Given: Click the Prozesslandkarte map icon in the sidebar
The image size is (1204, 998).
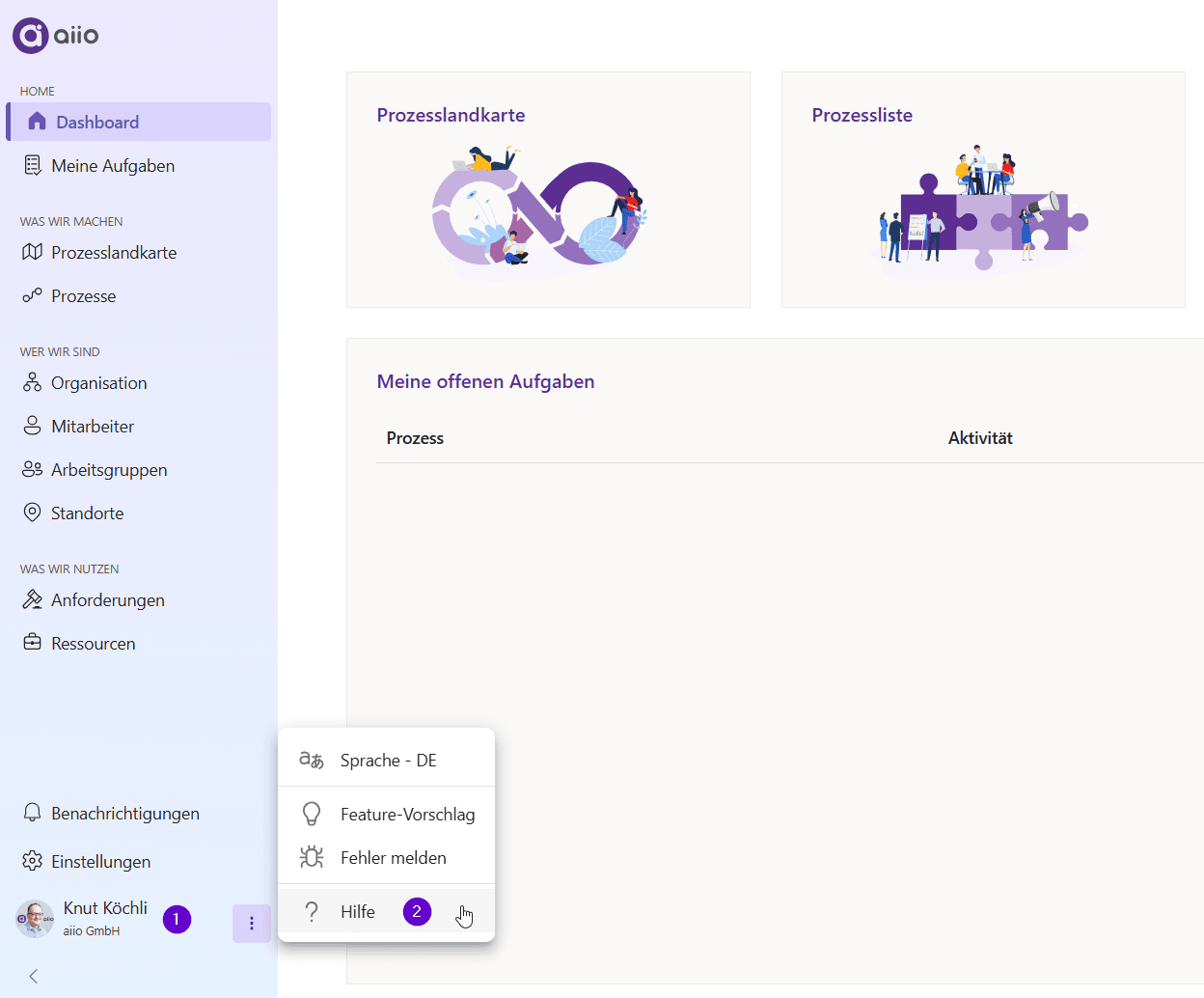Looking at the screenshot, I should pos(32,252).
